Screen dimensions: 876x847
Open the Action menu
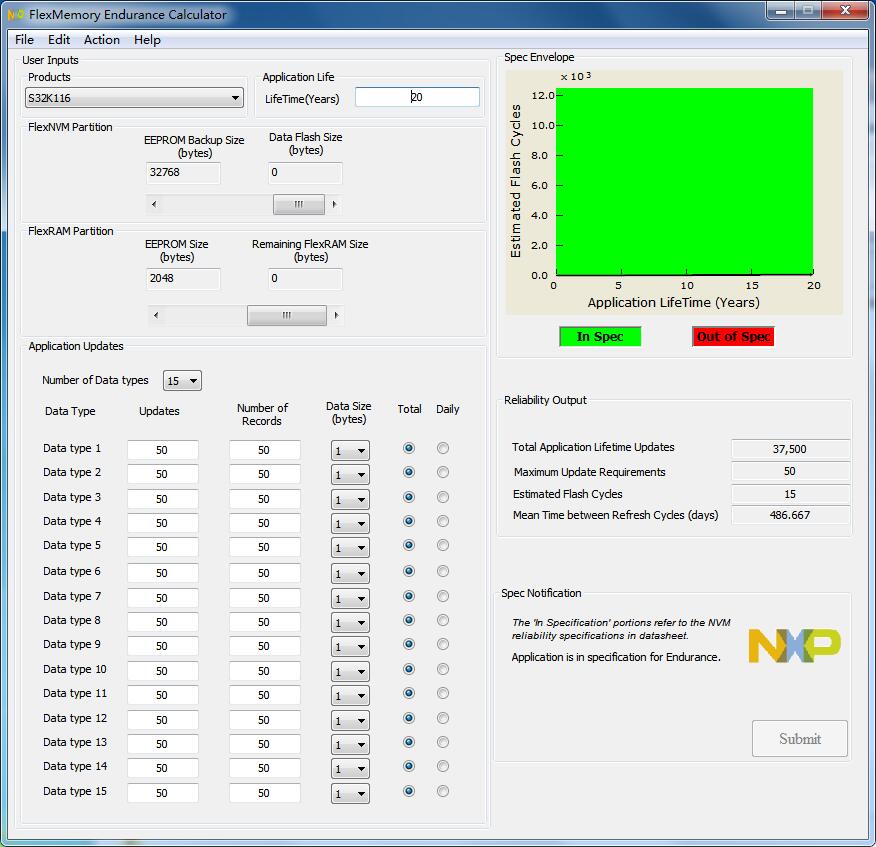coord(102,40)
